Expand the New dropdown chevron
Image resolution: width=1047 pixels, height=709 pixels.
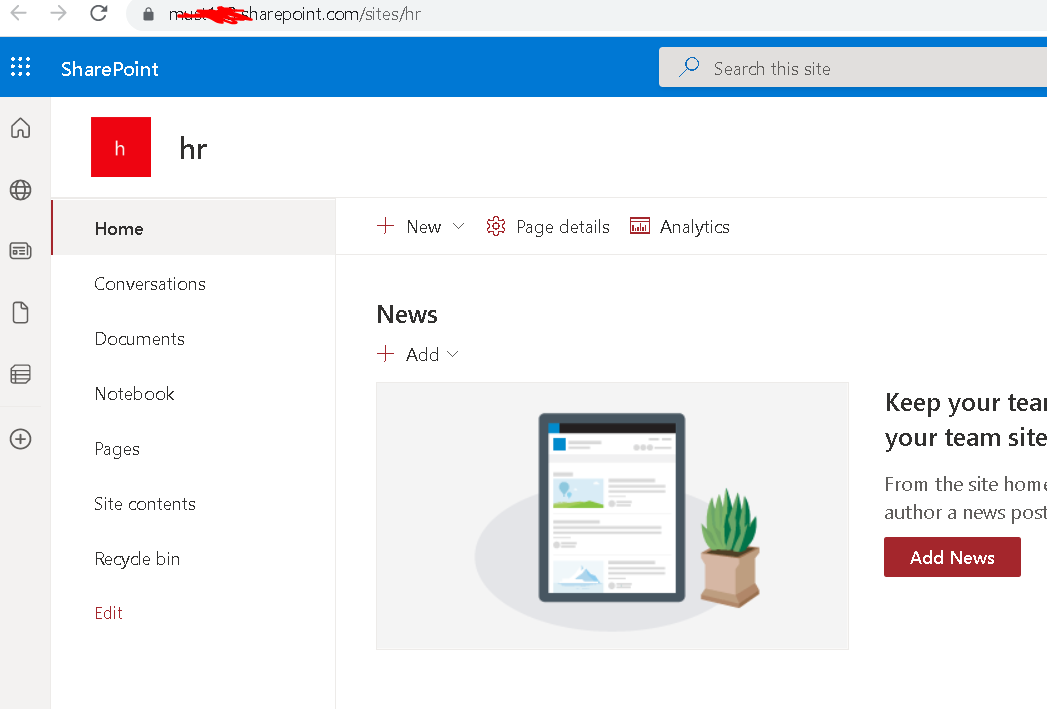pos(458,226)
